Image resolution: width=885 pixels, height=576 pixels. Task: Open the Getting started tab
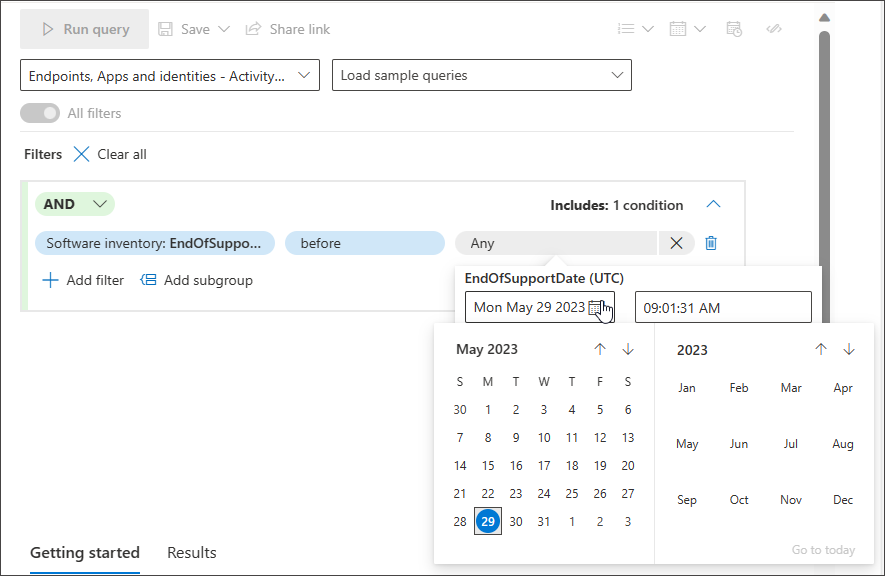[85, 552]
